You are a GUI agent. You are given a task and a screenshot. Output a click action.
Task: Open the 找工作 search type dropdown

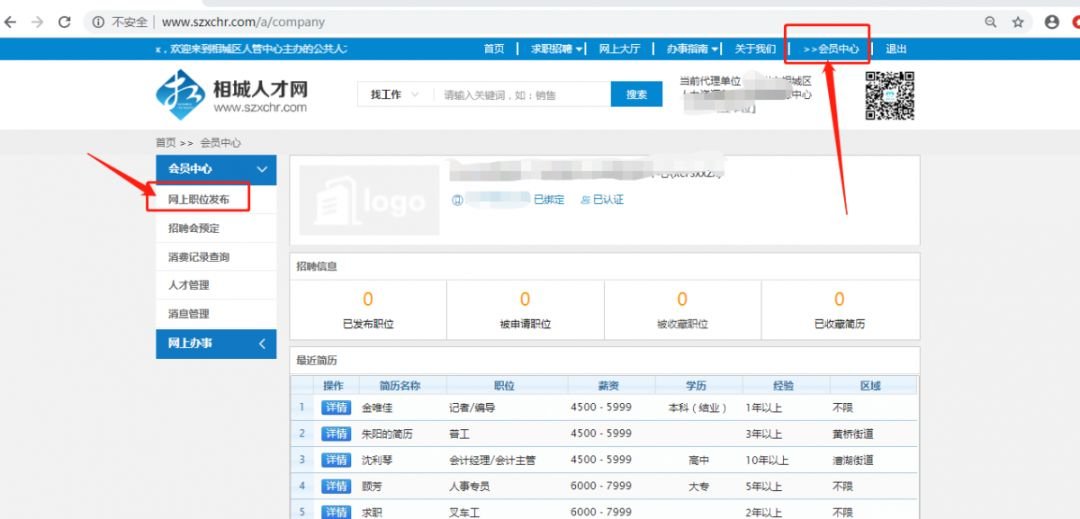click(x=395, y=95)
